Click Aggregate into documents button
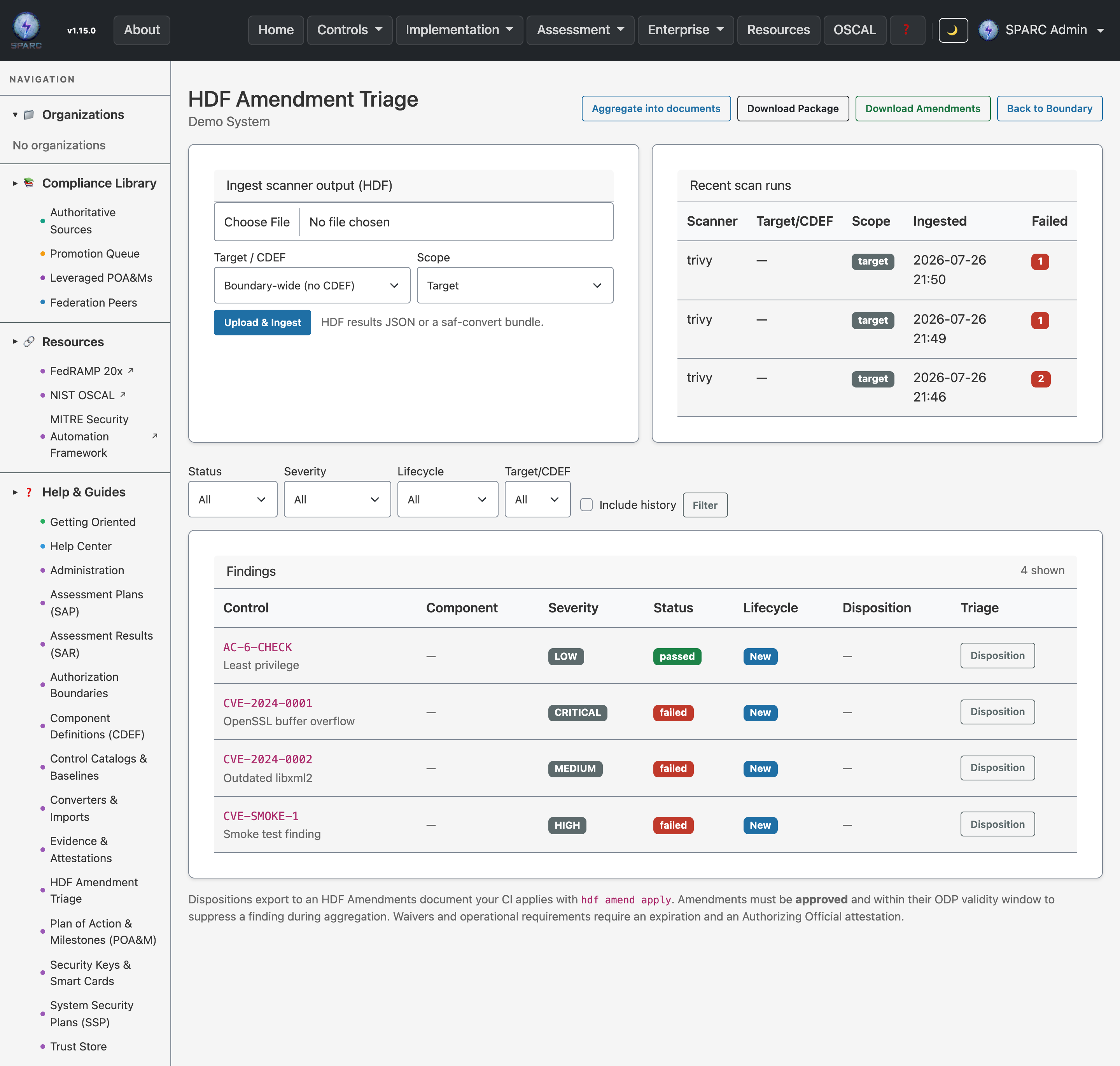The height and width of the screenshot is (1066, 1120). [x=656, y=109]
